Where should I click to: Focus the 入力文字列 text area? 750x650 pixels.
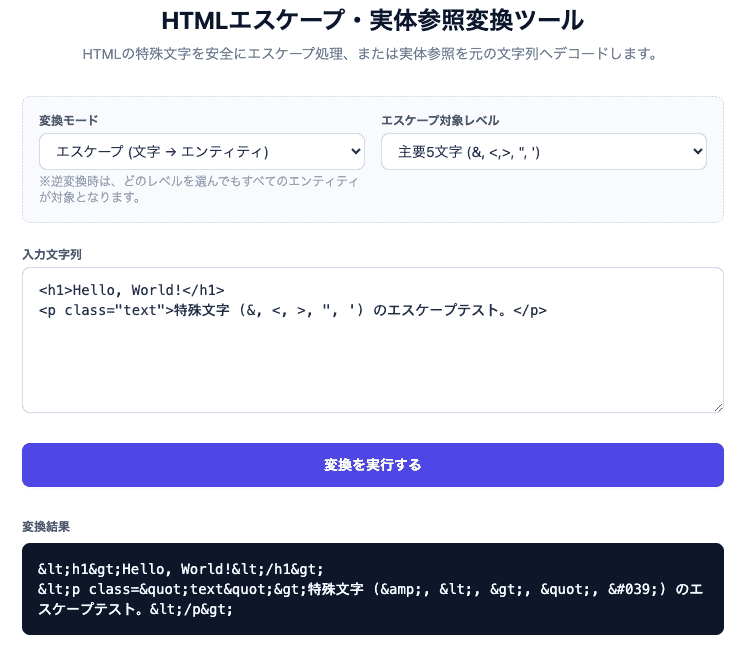373,340
